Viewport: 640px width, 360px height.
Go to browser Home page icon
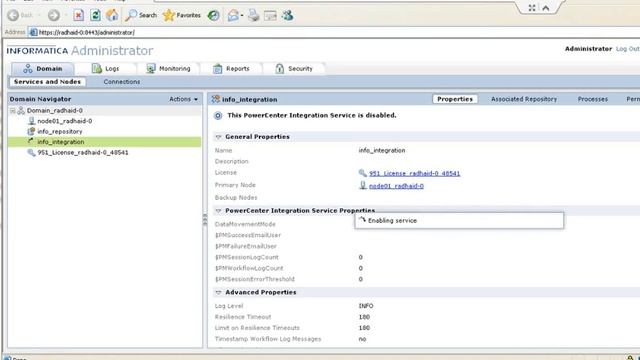pyautogui.click(x=112, y=16)
